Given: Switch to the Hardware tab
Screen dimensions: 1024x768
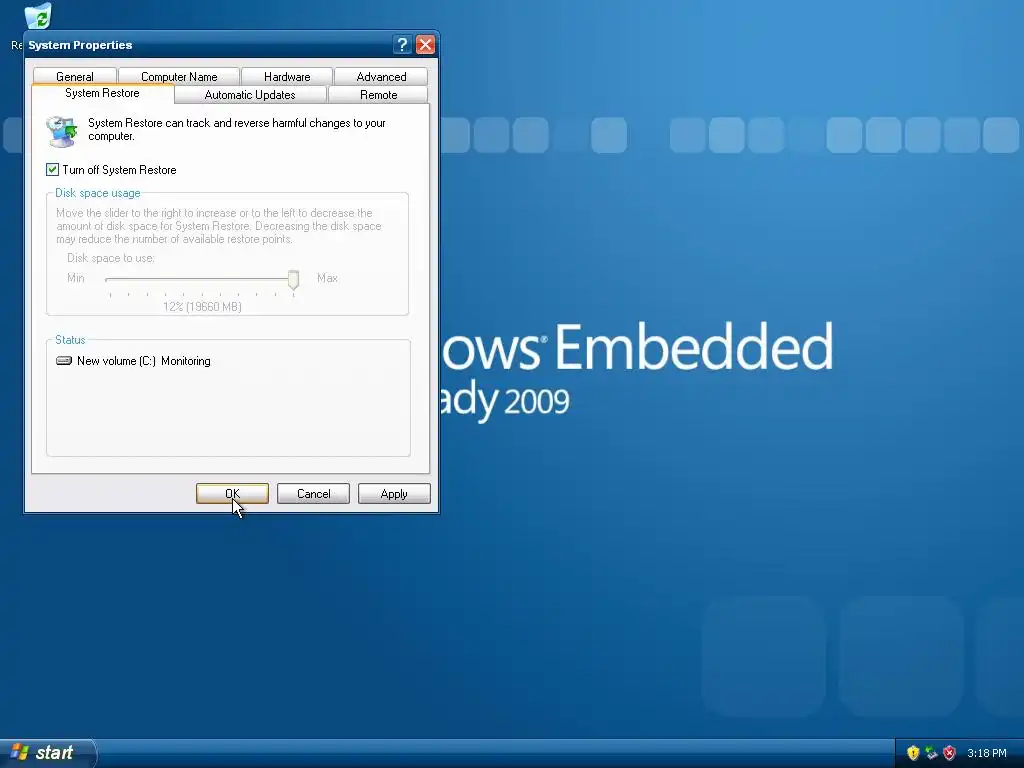Looking at the screenshot, I should click(x=287, y=76).
